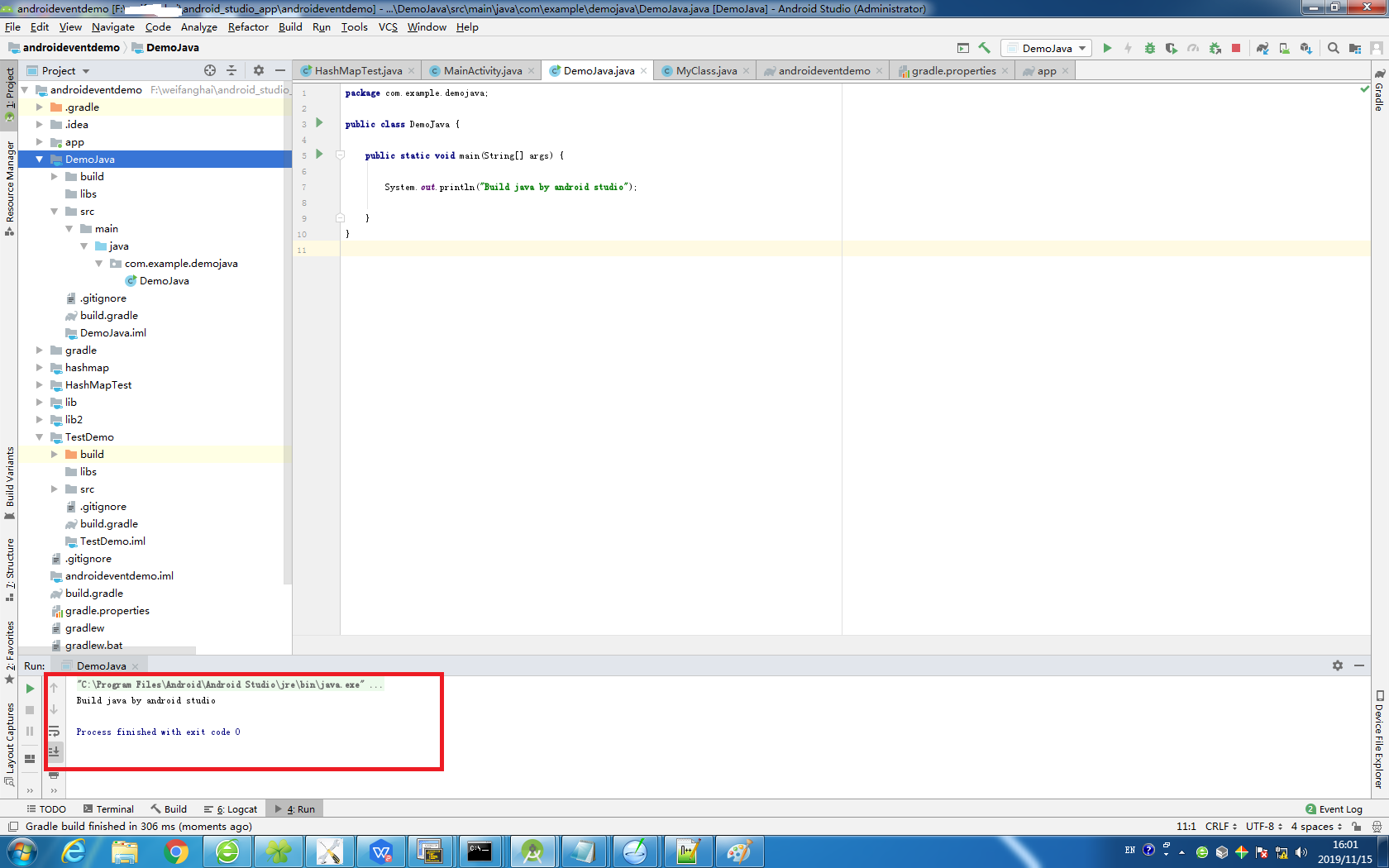Open Run panel settings gear

1338,665
